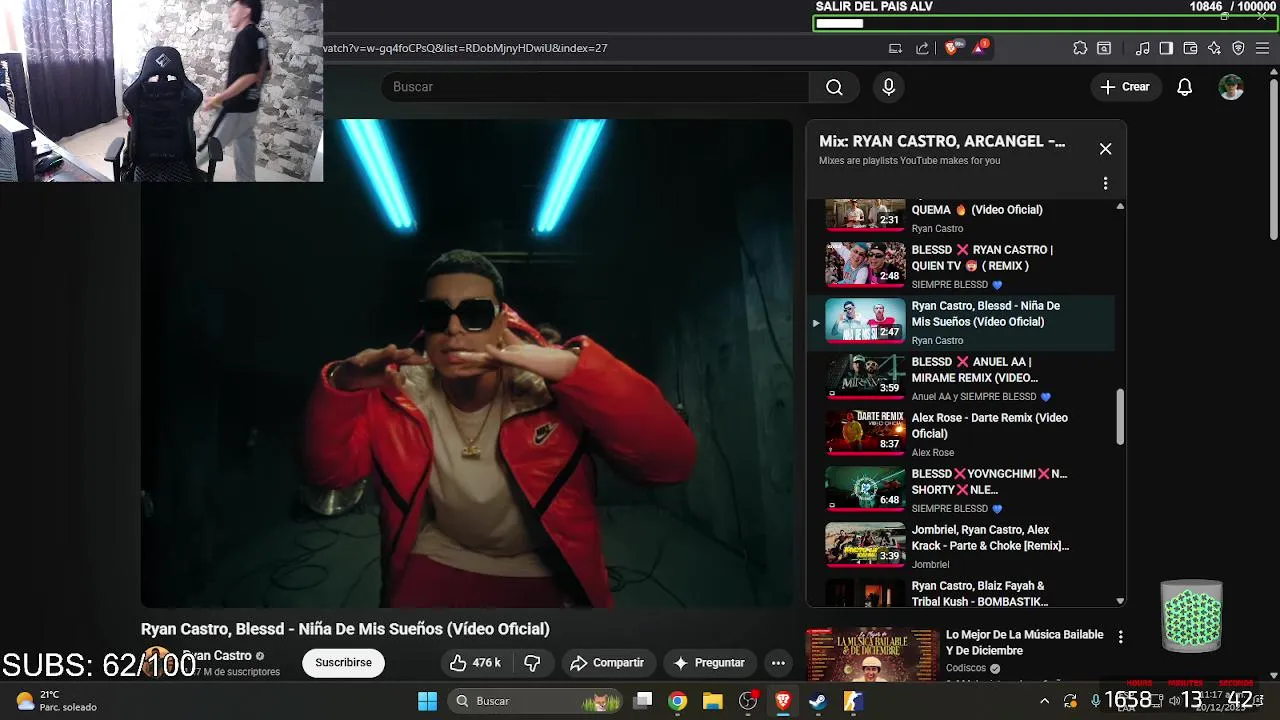Open Steam from taskbar

(x=818, y=701)
